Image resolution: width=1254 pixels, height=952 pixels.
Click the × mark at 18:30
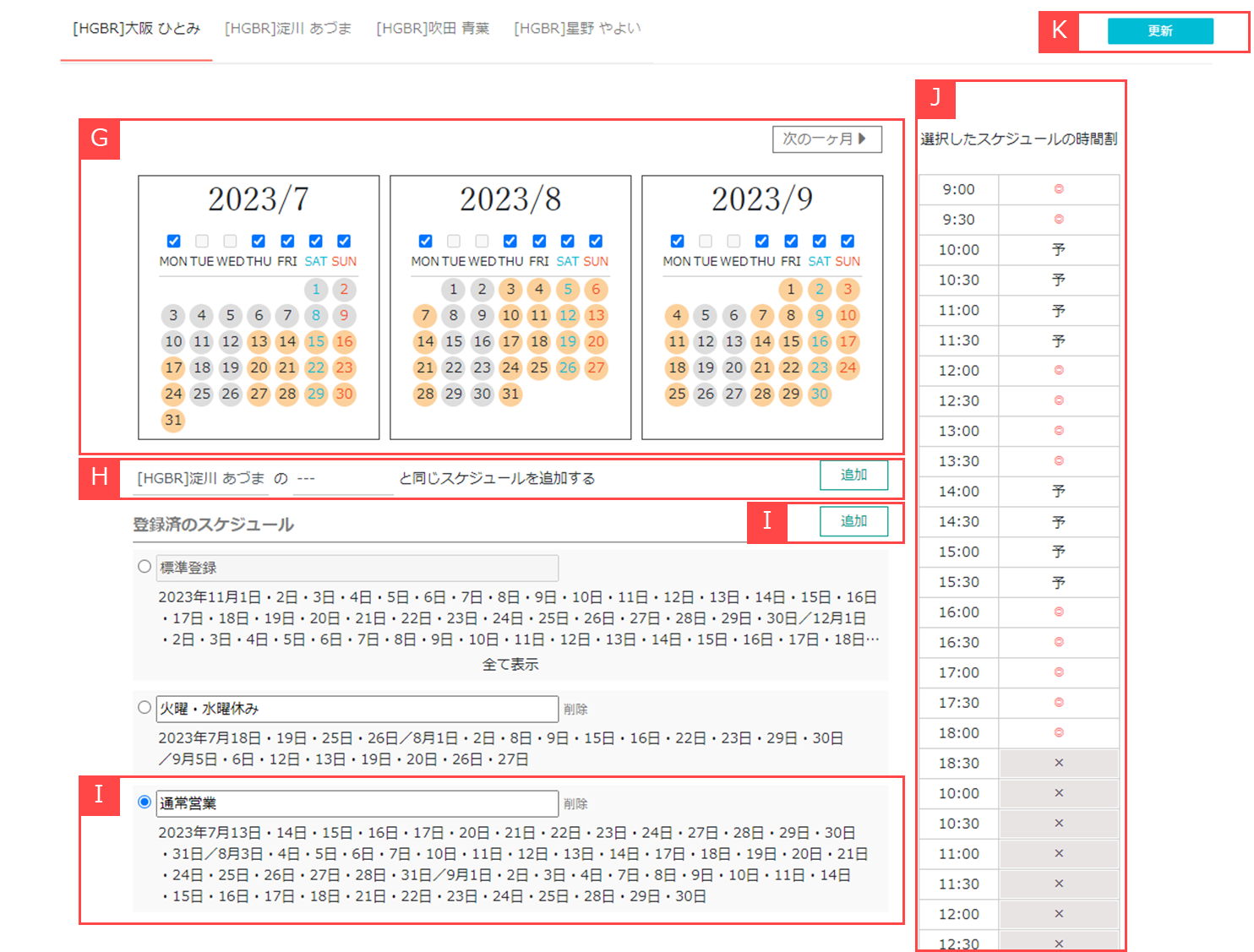tap(1058, 763)
